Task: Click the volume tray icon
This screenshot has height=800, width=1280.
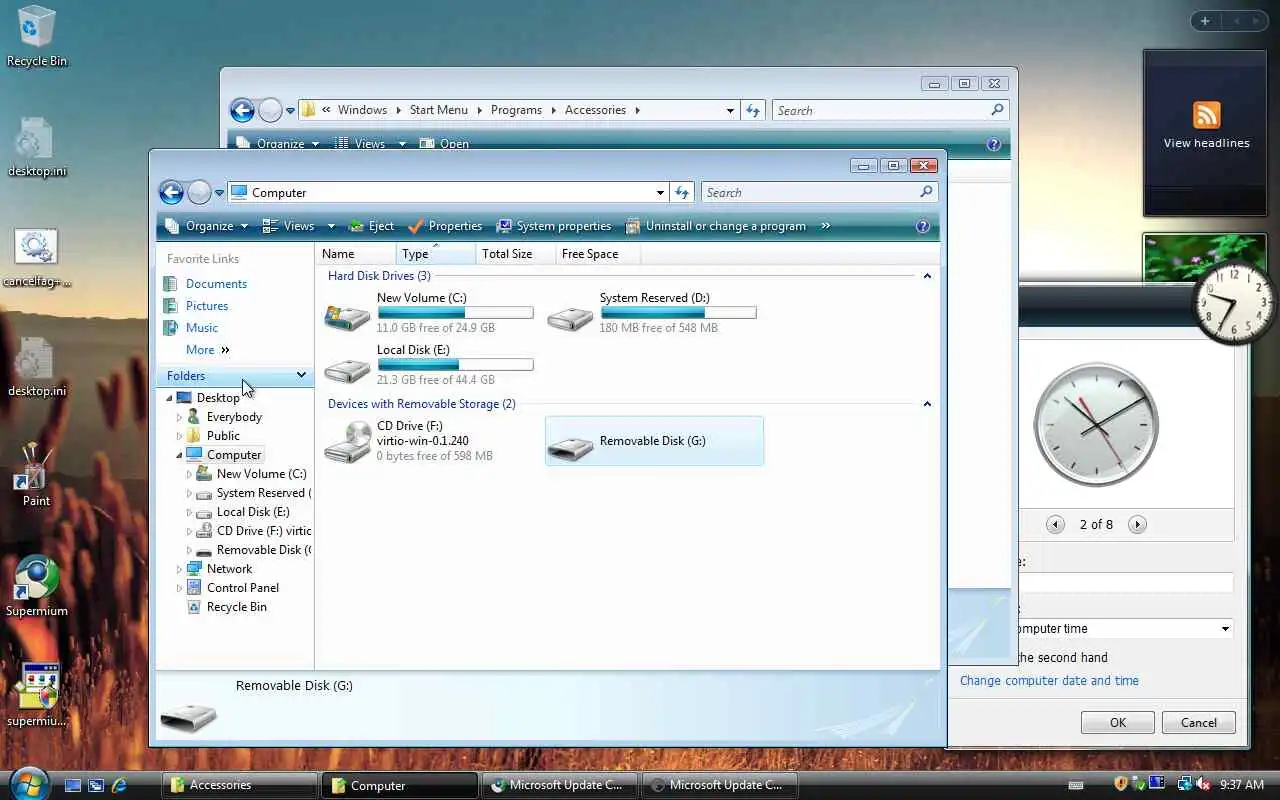Action: pos(1203,784)
